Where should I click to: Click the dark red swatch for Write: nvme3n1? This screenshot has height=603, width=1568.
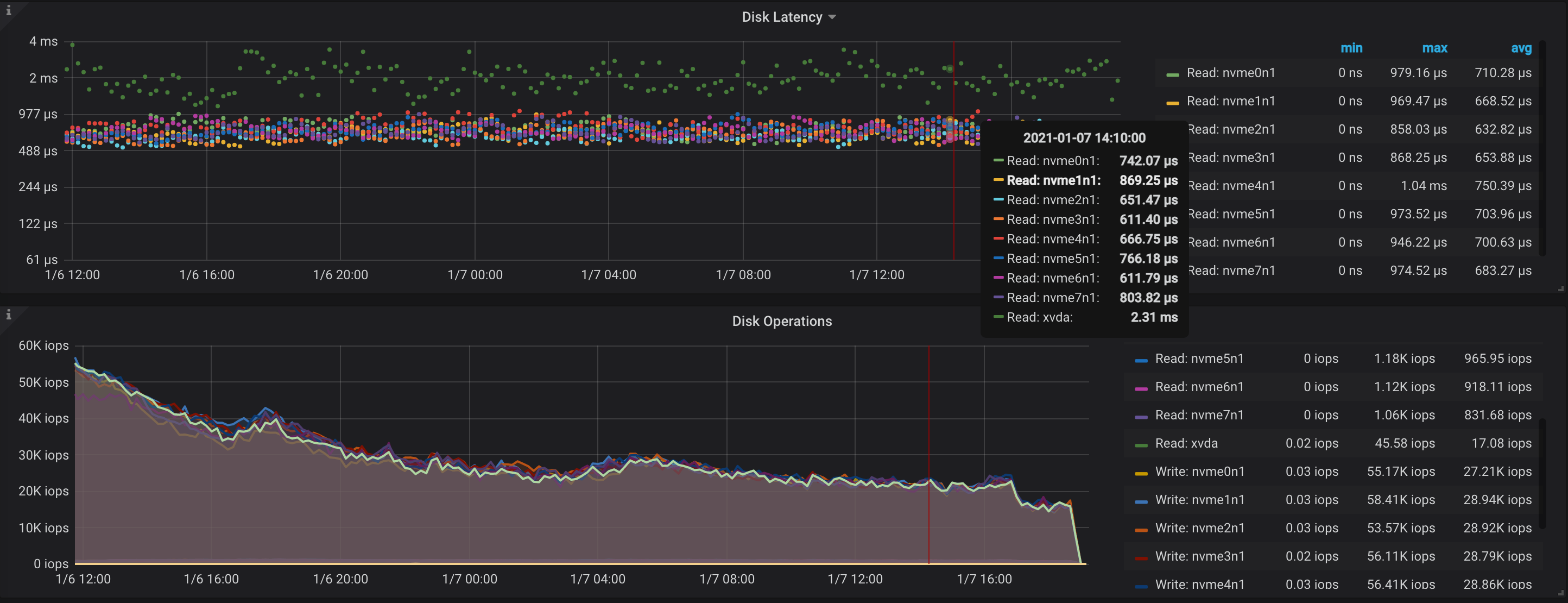click(1141, 558)
